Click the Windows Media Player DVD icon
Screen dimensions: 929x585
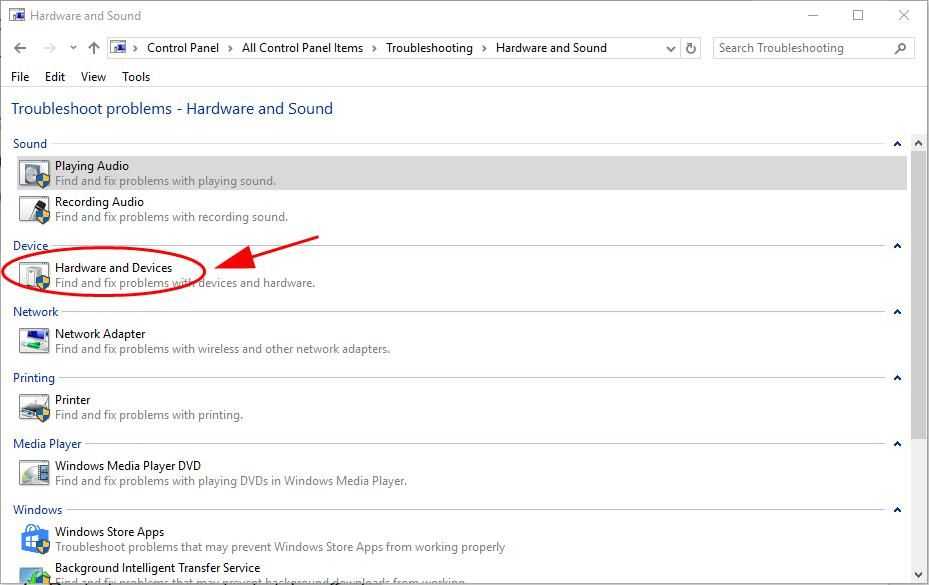[34, 473]
